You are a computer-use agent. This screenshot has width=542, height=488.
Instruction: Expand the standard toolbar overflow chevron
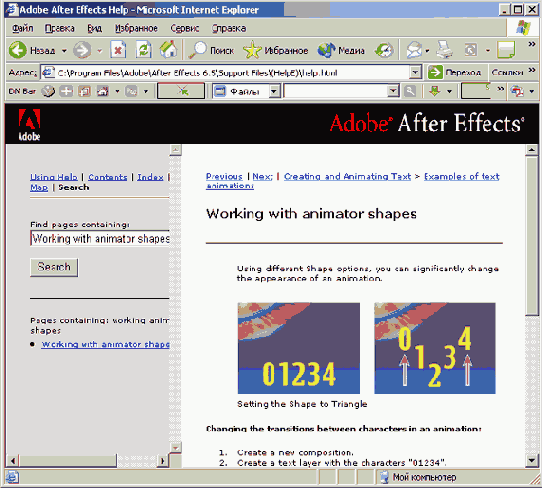pyautogui.click(x=532, y=44)
